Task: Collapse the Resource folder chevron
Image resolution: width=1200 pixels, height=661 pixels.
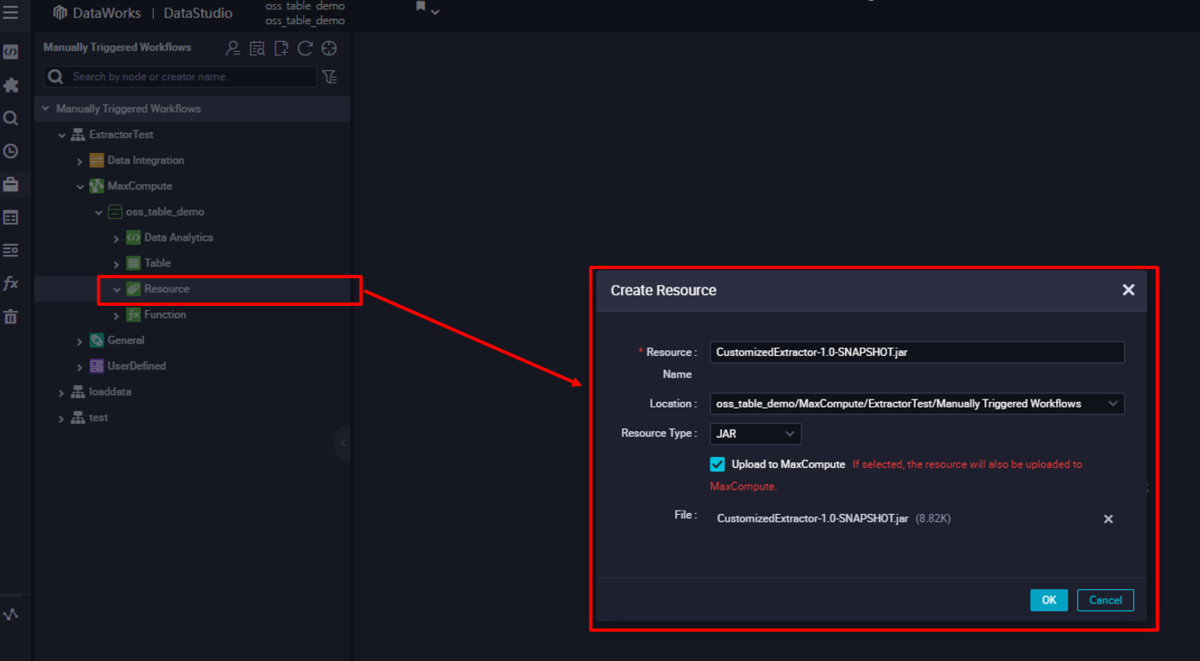Action: (117, 290)
